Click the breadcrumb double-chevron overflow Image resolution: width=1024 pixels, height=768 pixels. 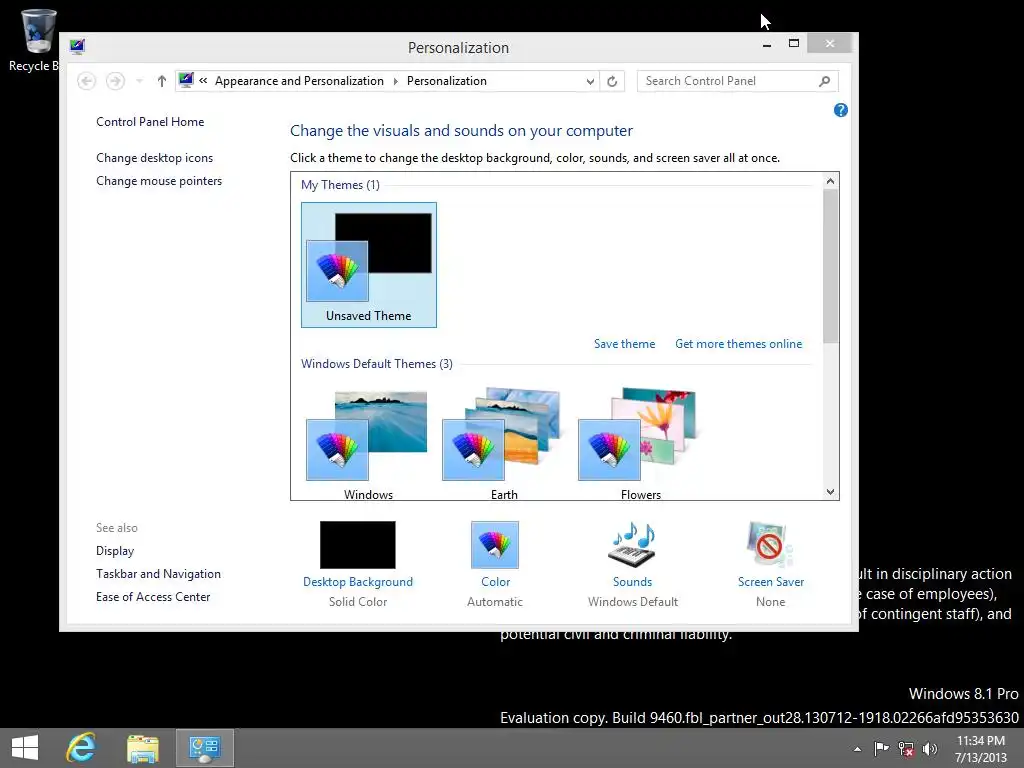click(x=203, y=80)
